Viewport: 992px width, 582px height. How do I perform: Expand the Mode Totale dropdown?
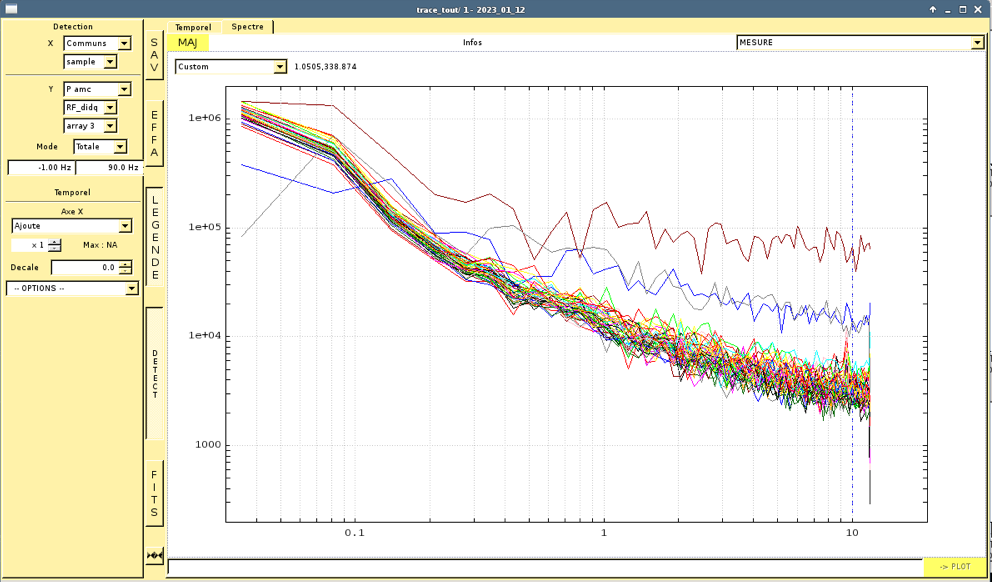(100, 147)
